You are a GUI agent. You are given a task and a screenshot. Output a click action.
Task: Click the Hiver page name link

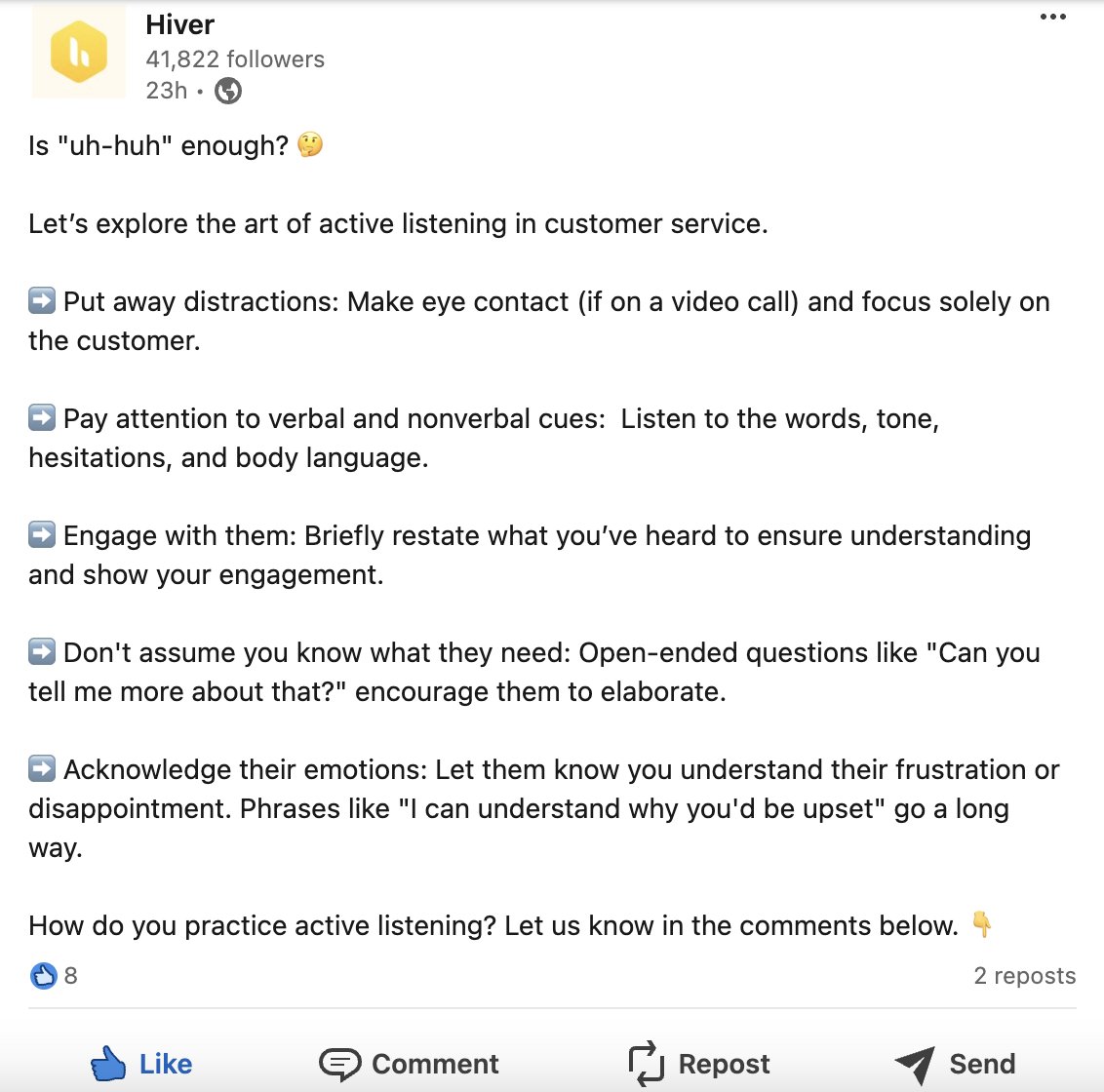[180, 24]
